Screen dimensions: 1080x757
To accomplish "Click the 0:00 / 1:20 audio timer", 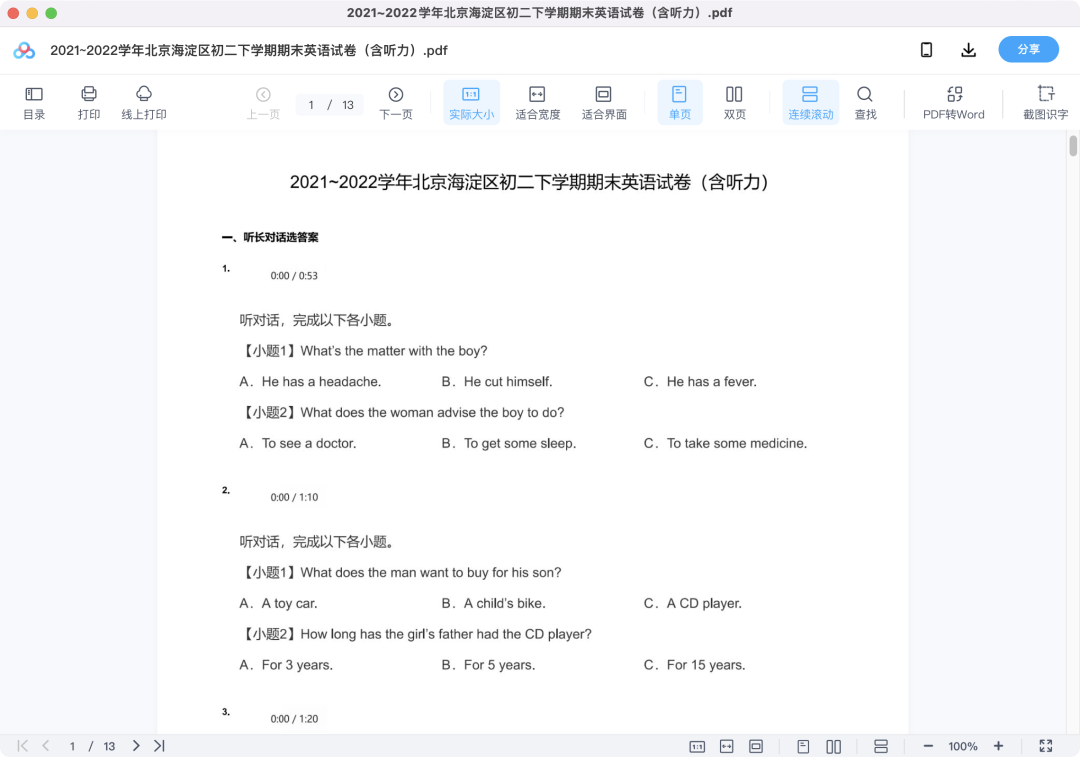I will tap(294, 719).
